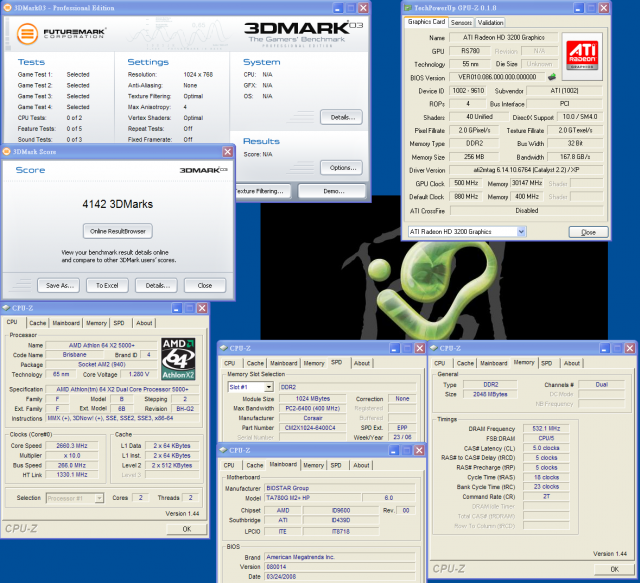This screenshot has width=640, height=583.
Task: Click the Texture Filtering button in 3DMark03
Action: pos(263,191)
